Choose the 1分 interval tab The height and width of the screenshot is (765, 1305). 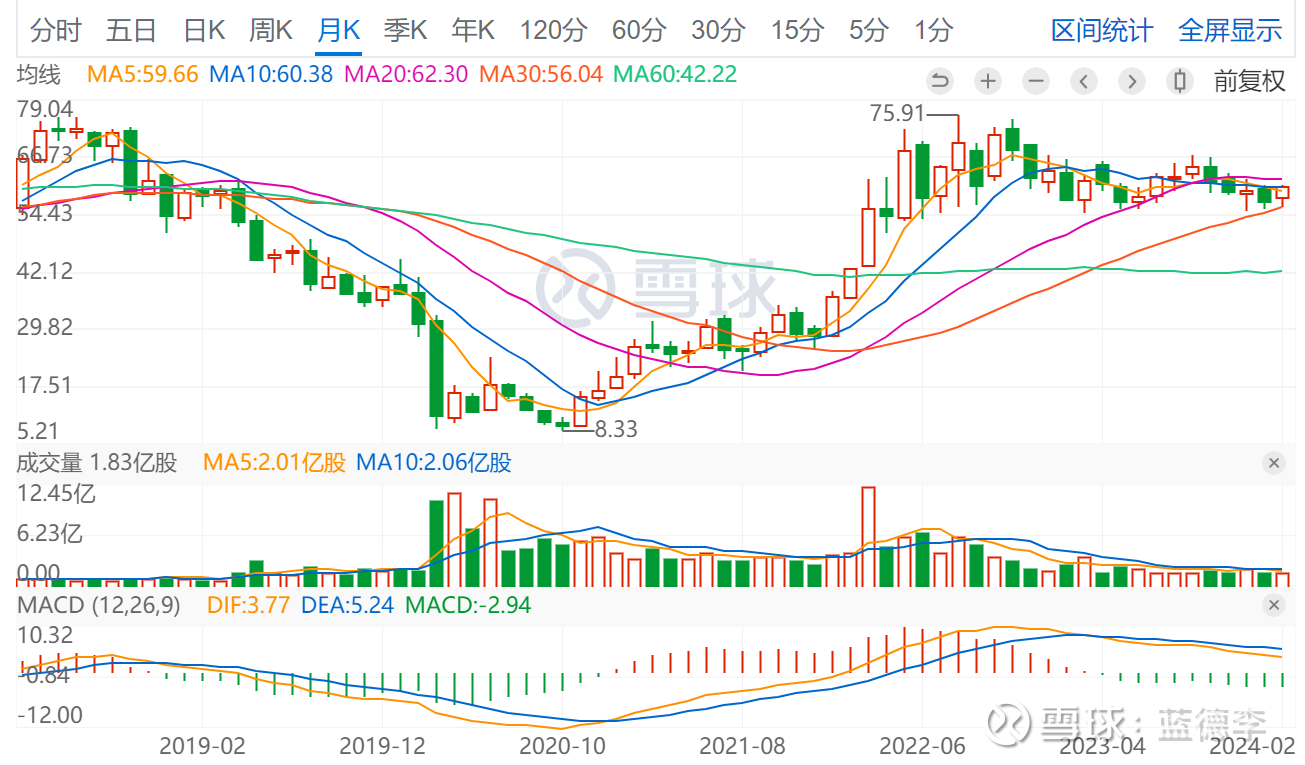coord(933,30)
